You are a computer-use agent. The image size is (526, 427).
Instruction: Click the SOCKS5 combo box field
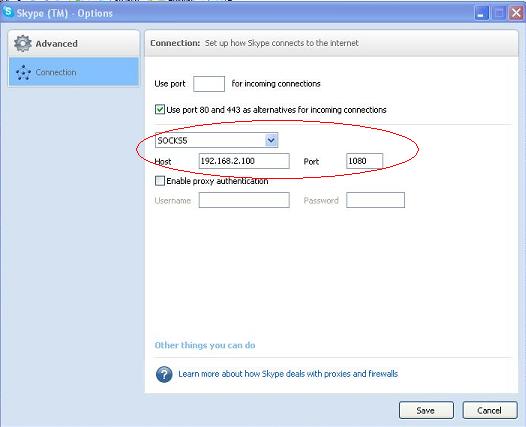[216, 140]
